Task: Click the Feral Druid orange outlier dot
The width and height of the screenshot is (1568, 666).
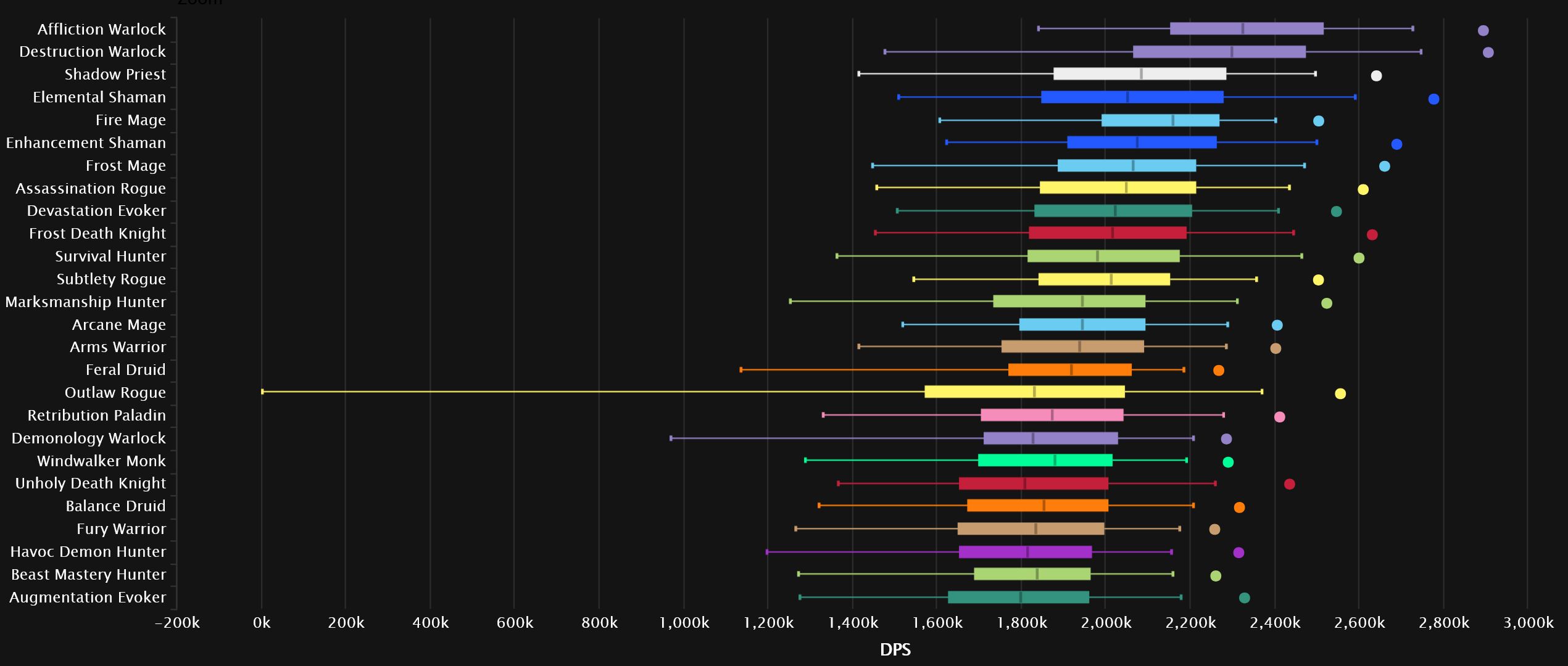Action: tap(1218, 371)
